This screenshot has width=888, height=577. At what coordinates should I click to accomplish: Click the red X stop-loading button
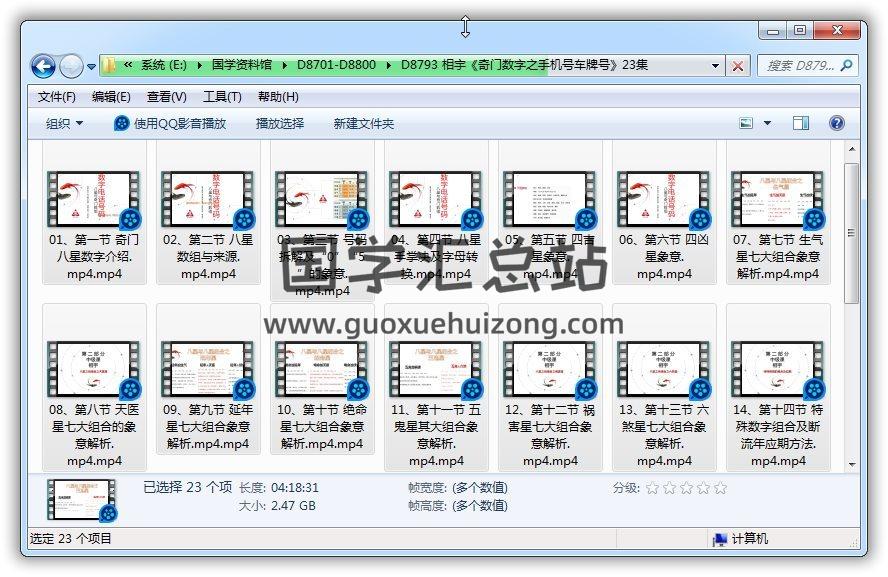click(x=737, y=66)
